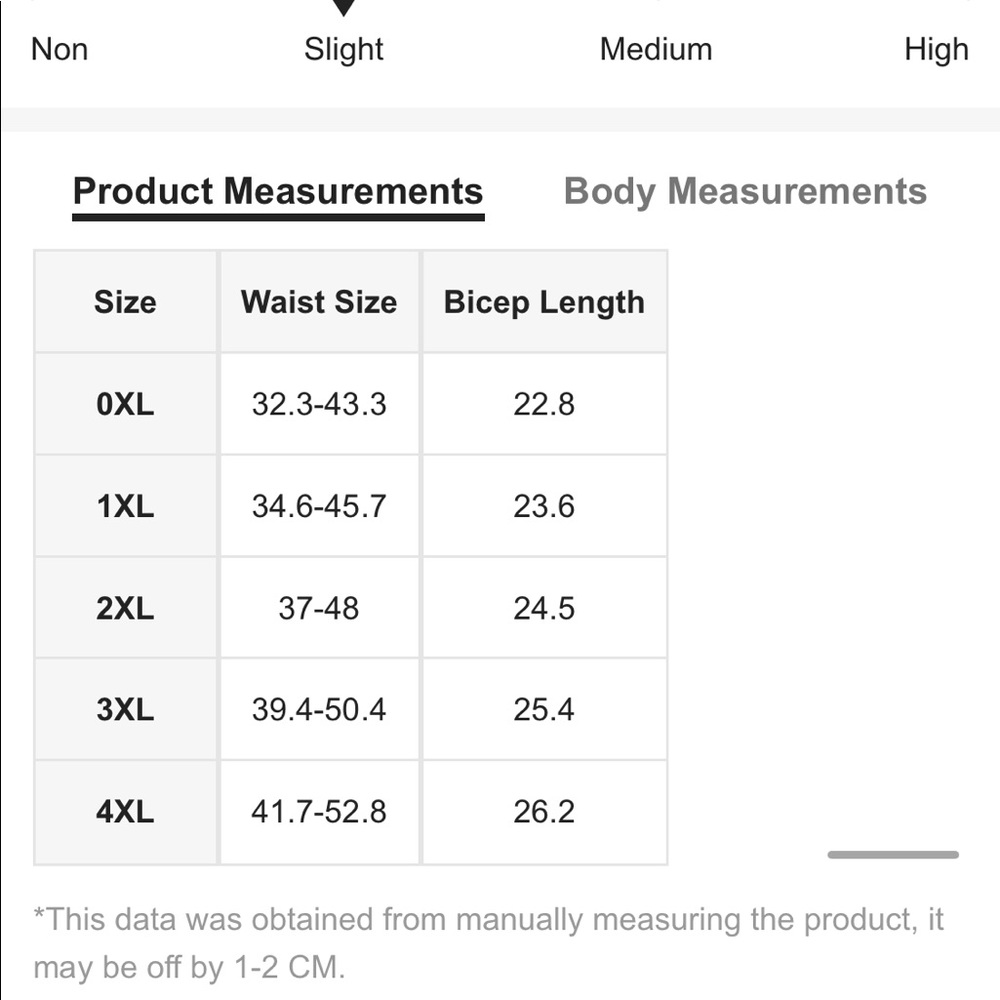
Task: Click waist value 37-48 cell
Action: tap(319, 608)
